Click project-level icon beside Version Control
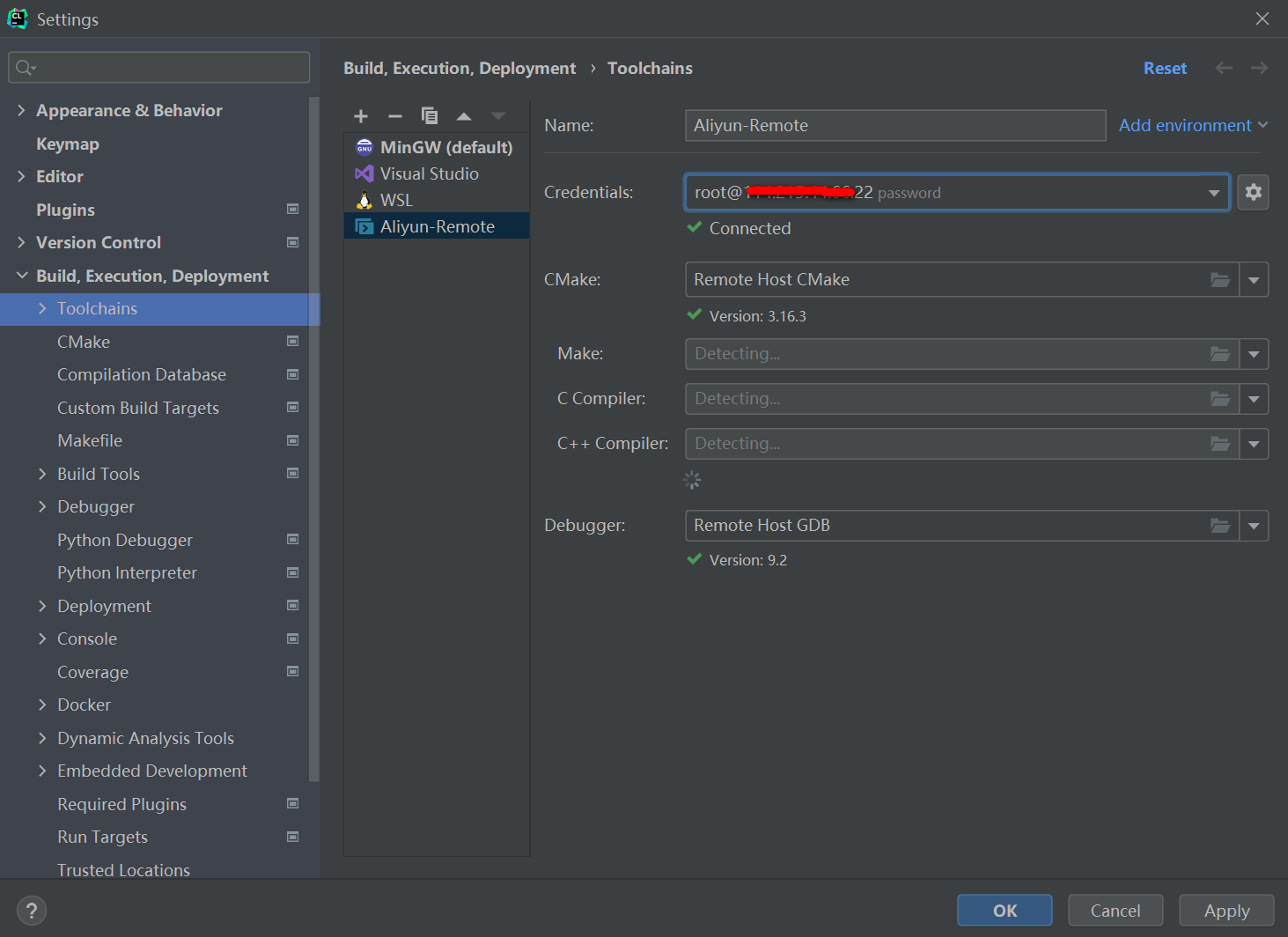1288x937 pixels. click(293, 242)
